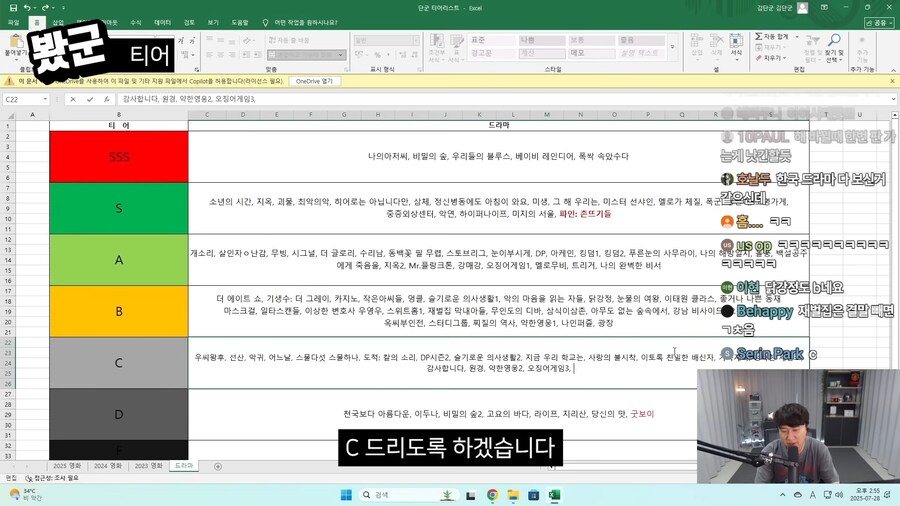
Task: Switch to the 수식 (Formulas) ribbon tab
Action: coord(136,22)
